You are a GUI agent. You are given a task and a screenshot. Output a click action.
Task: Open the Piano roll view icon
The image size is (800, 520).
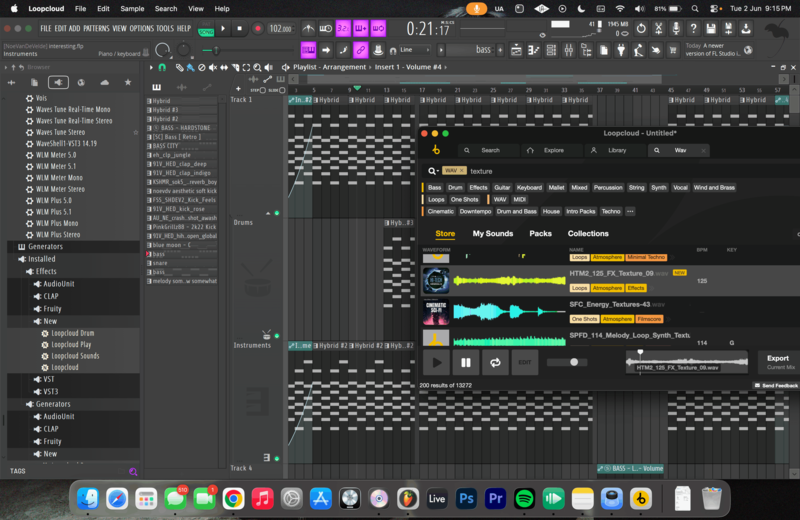tap(534, 50)
